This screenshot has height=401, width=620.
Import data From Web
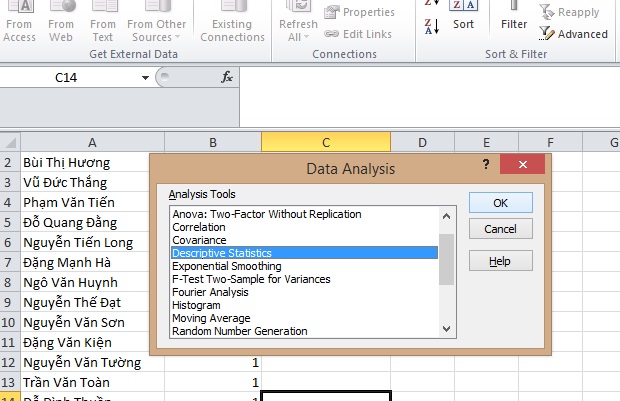[x=61, y=23]
